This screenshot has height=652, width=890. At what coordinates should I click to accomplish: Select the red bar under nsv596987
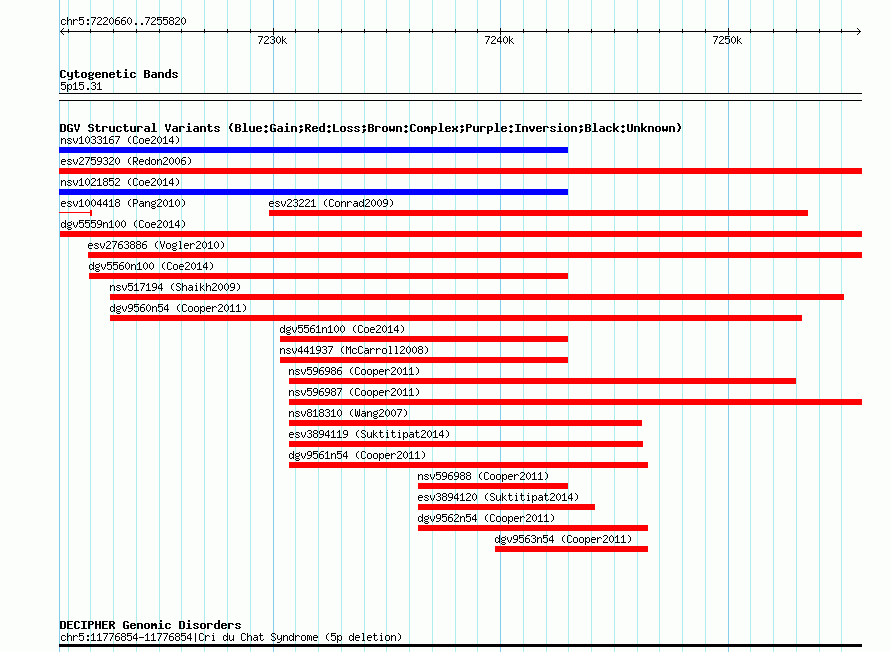575,402
